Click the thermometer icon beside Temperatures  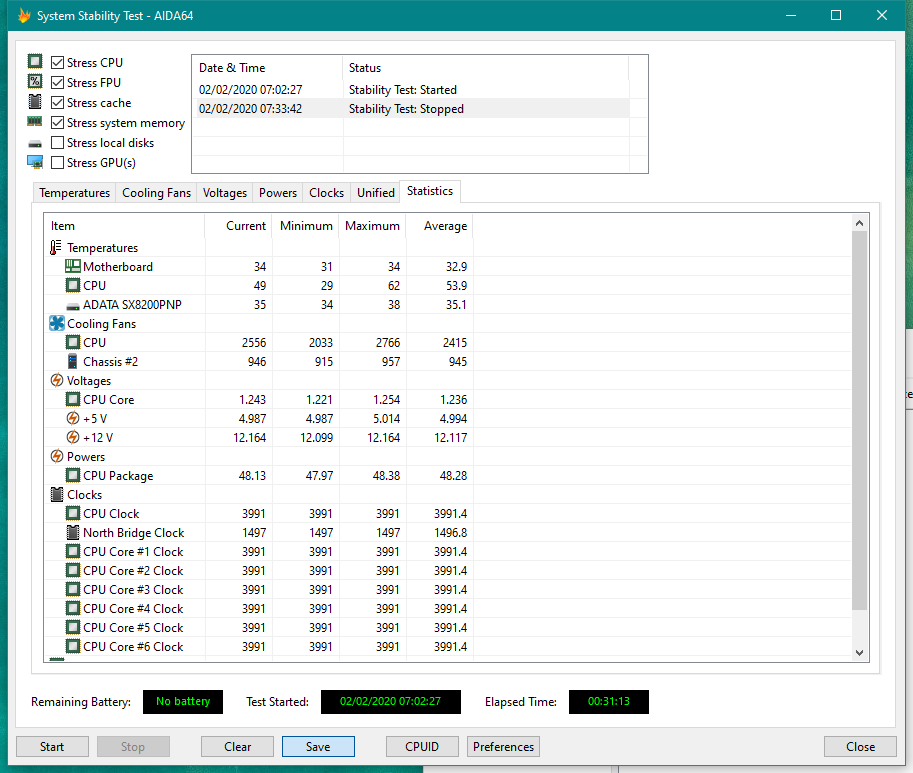click(56, 248)
